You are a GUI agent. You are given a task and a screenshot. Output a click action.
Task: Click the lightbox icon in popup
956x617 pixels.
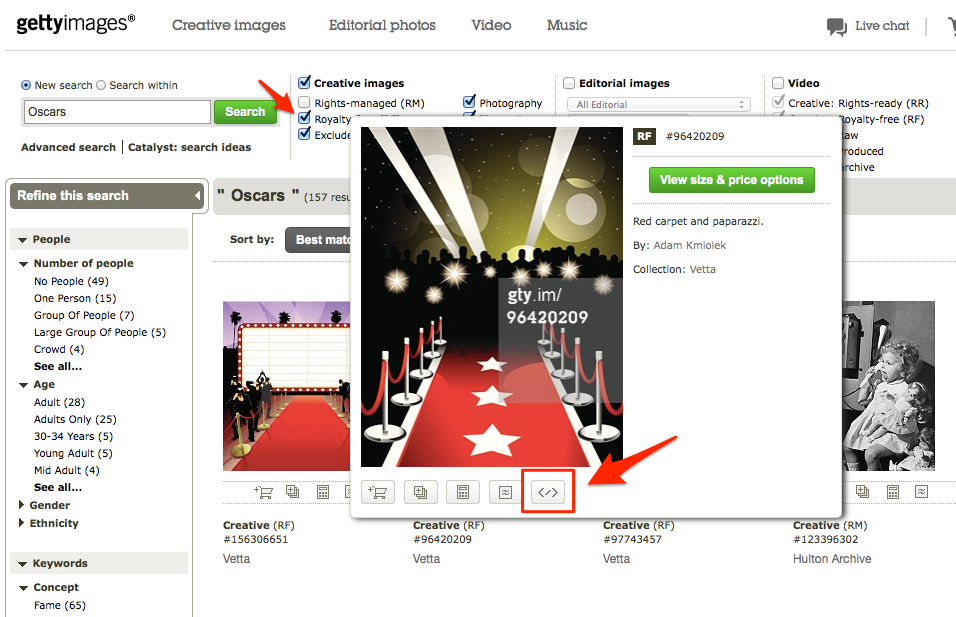tap(420, 492)
